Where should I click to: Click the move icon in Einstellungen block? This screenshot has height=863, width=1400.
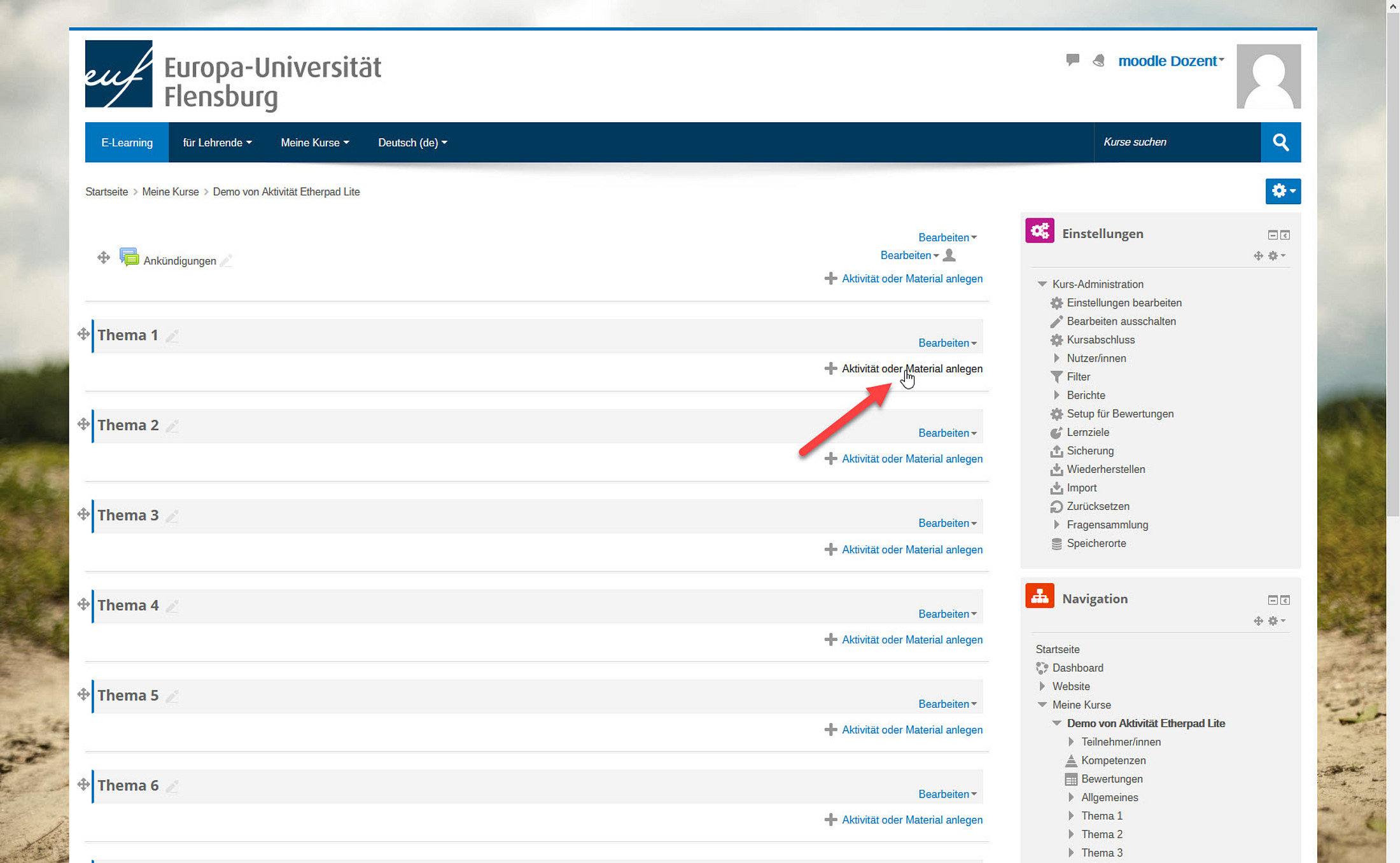pyautogui.click(x=1258, y=256)
